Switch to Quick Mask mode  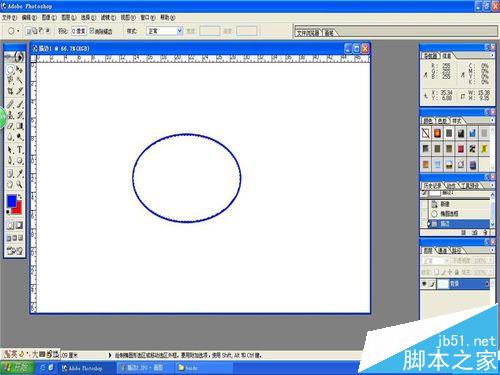(x=19, y=225)
